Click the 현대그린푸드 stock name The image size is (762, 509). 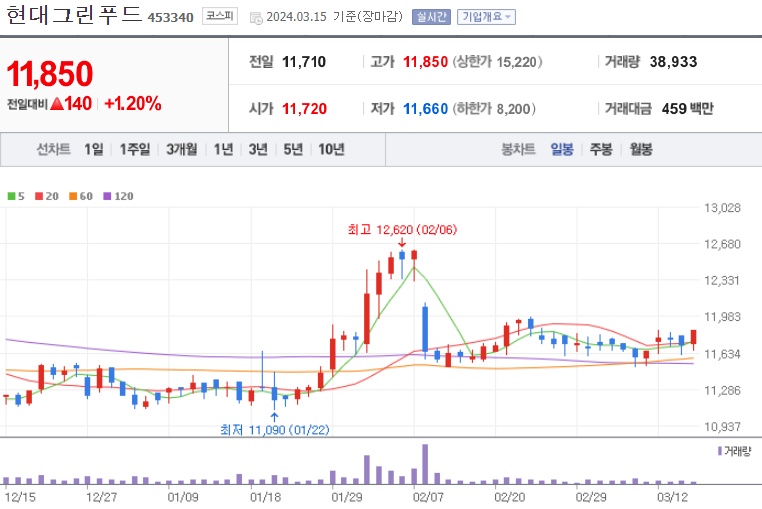click(x=74, y=15)
